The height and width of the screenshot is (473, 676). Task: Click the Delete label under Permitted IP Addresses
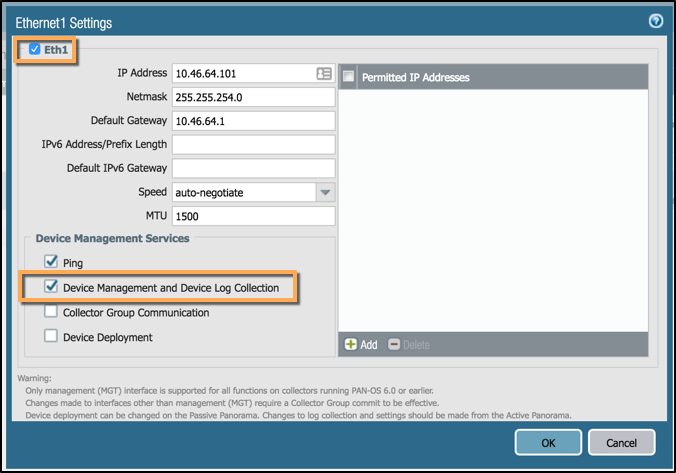(416, 345)
